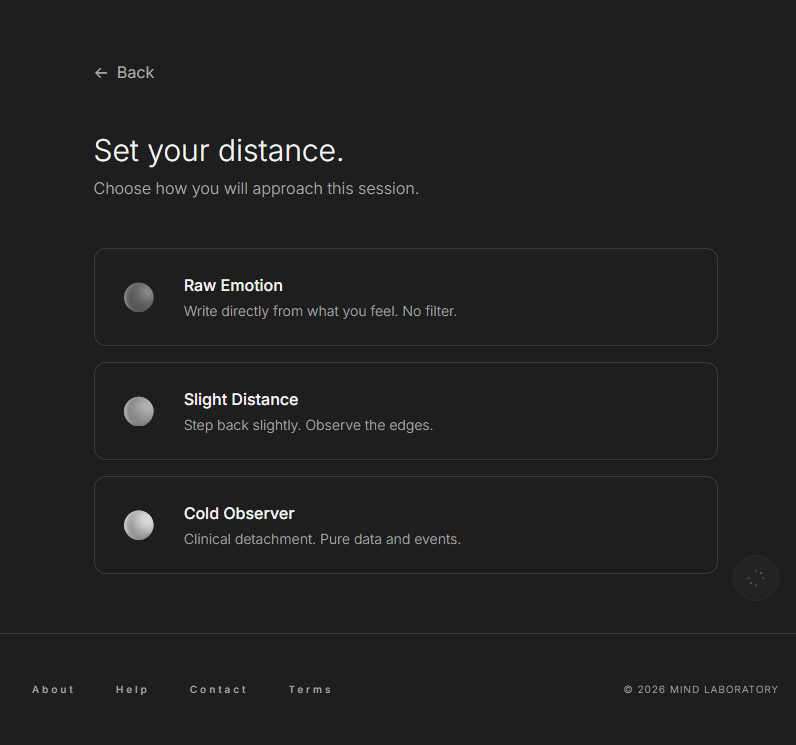Click the left arrow icon next to Back
This screenshot has height=745, width=796.
click(101, 73)
